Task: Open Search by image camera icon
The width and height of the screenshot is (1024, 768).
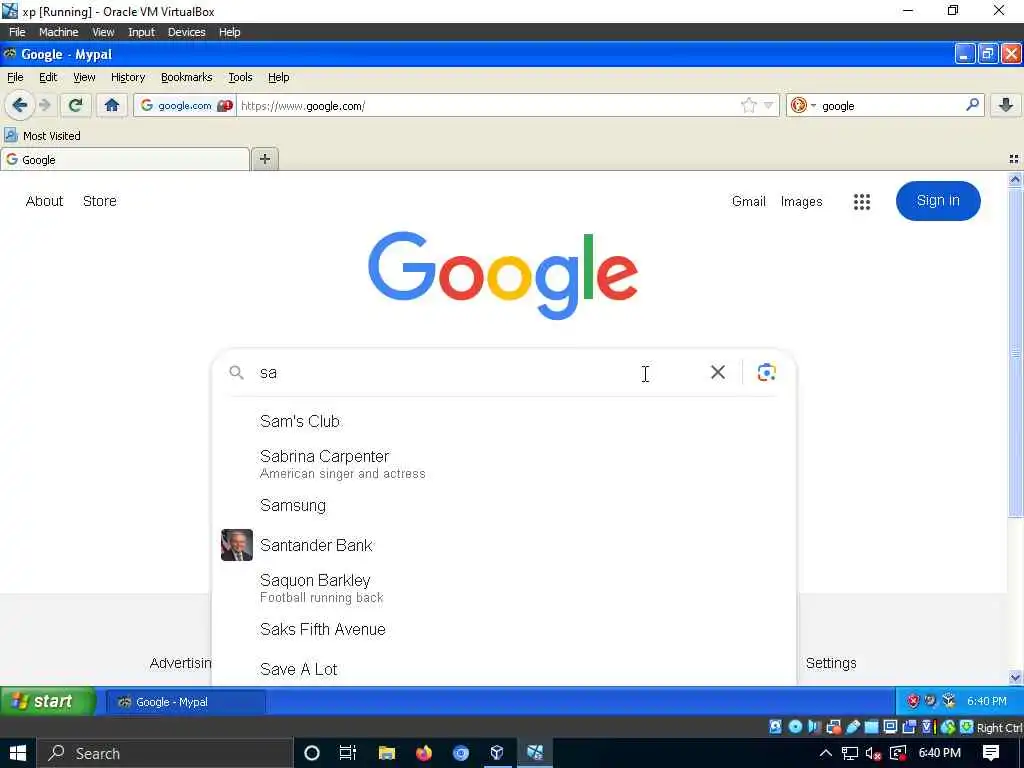Action: coord(766,372)
